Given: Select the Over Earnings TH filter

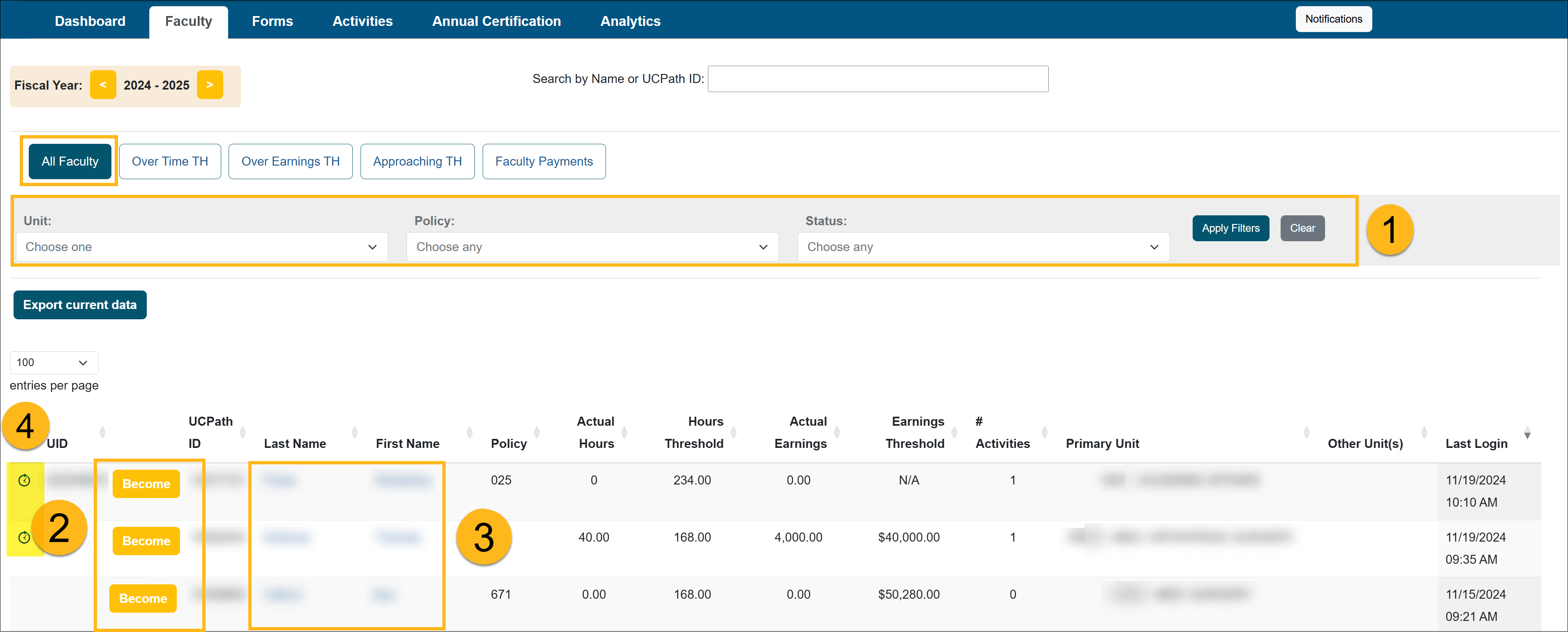Looking at the screenshot, I should click(x=290, y=161).
